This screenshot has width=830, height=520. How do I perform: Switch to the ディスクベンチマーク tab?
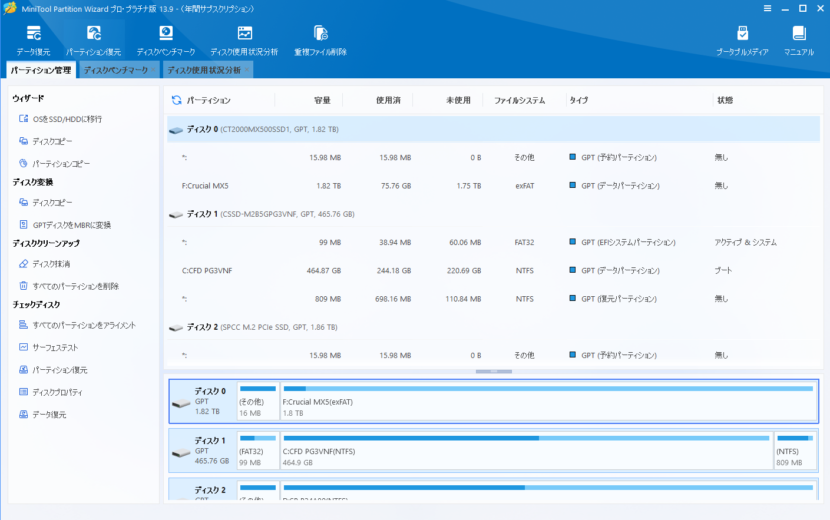coord(115,70)
